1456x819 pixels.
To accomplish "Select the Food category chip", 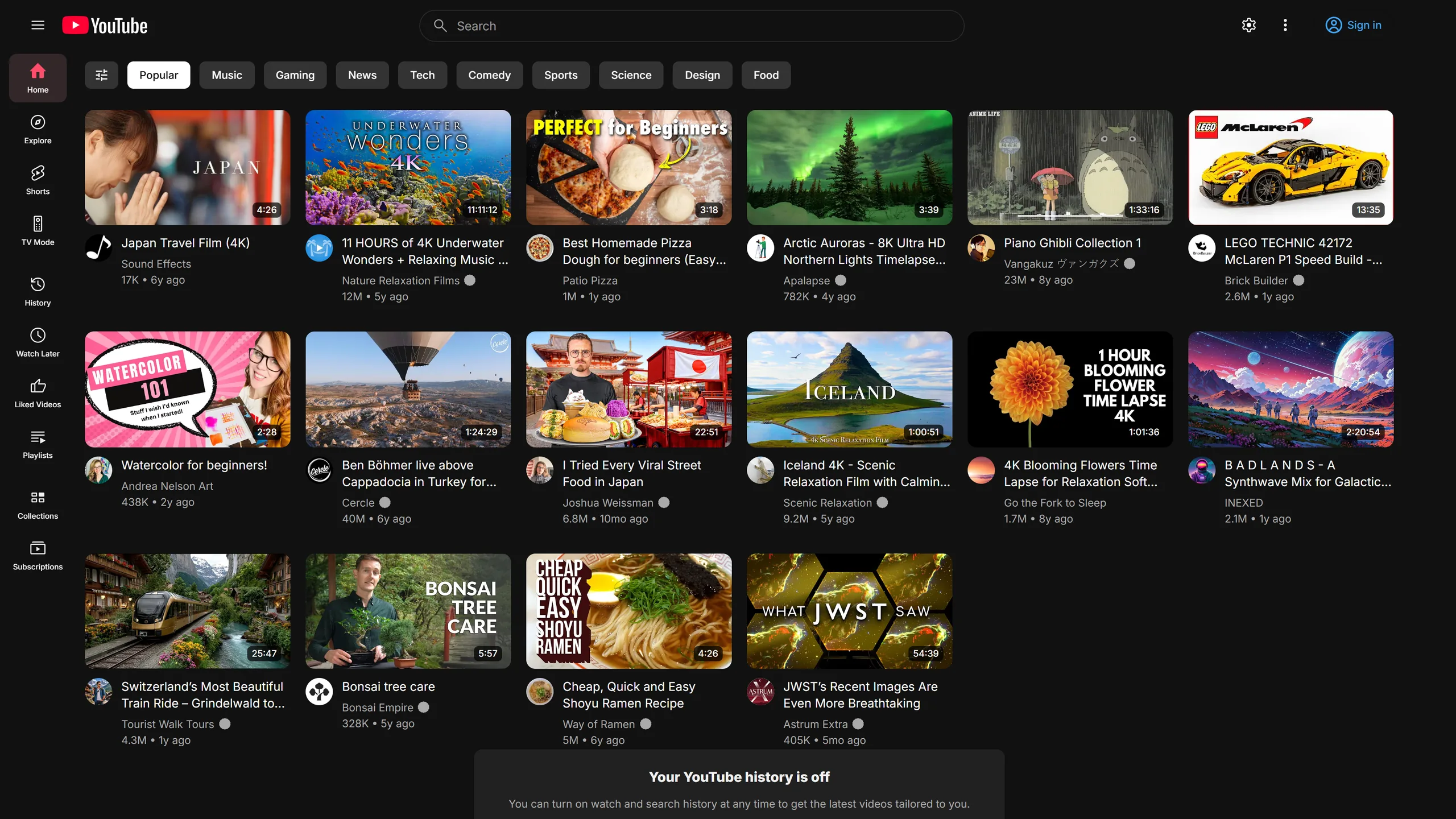I will [x=766, y=75].
